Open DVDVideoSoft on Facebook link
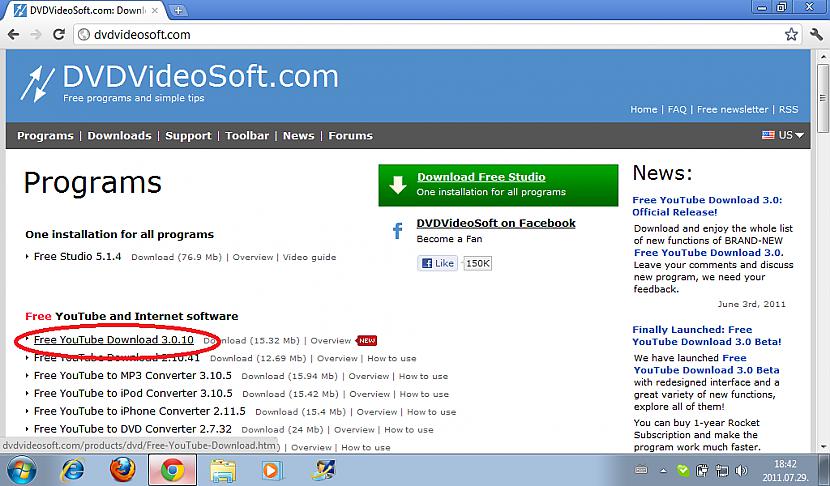 point(495,223)
